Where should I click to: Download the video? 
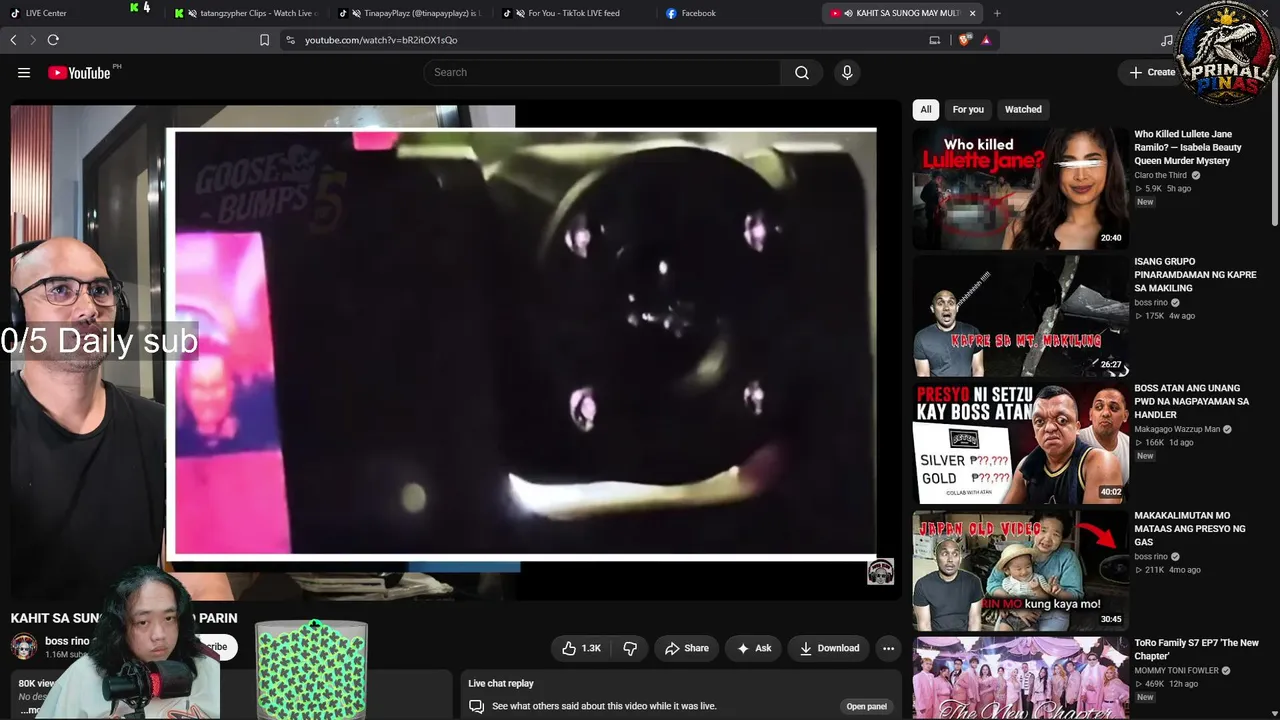[829, 648]
